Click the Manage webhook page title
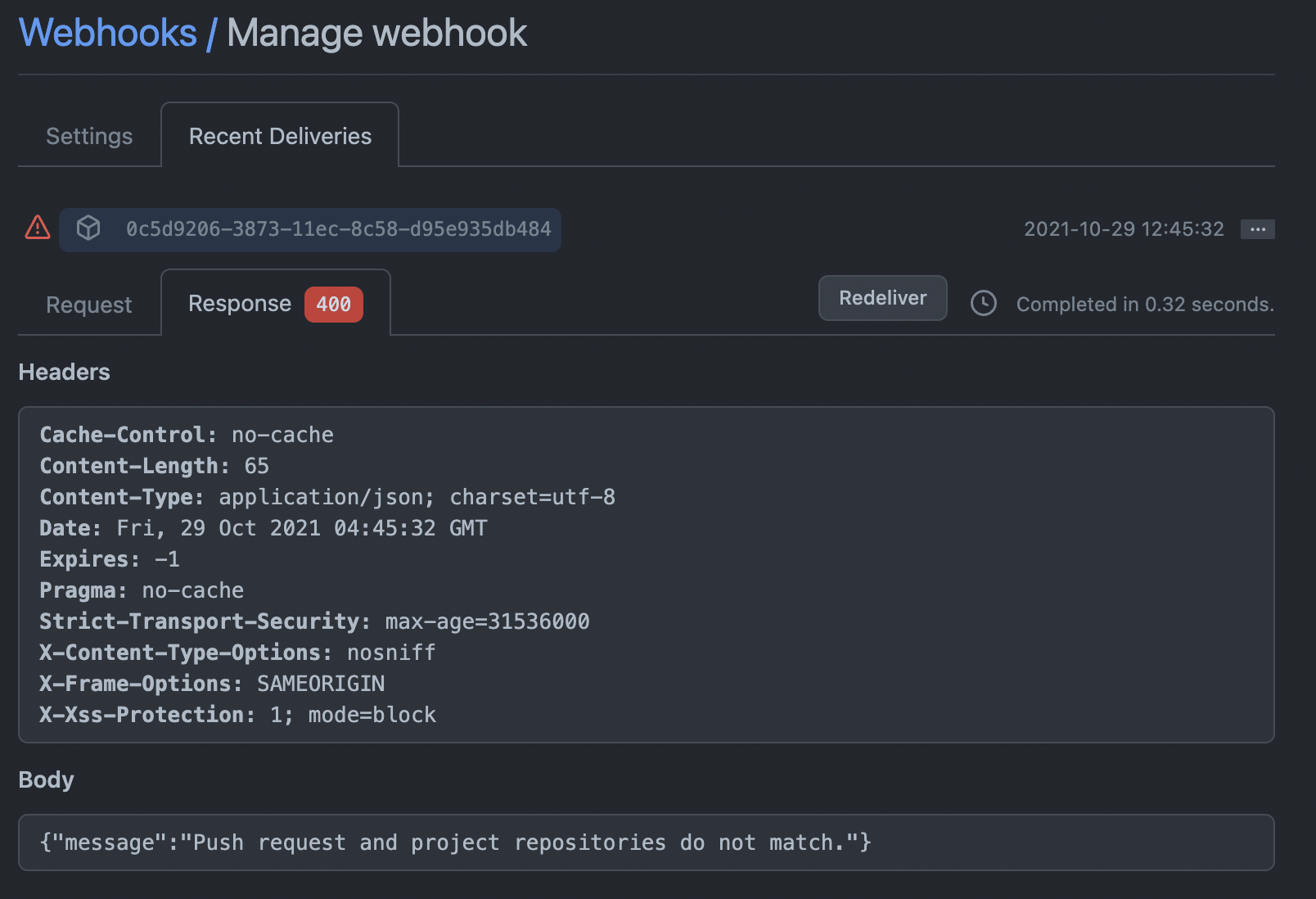 pos(376,33)
